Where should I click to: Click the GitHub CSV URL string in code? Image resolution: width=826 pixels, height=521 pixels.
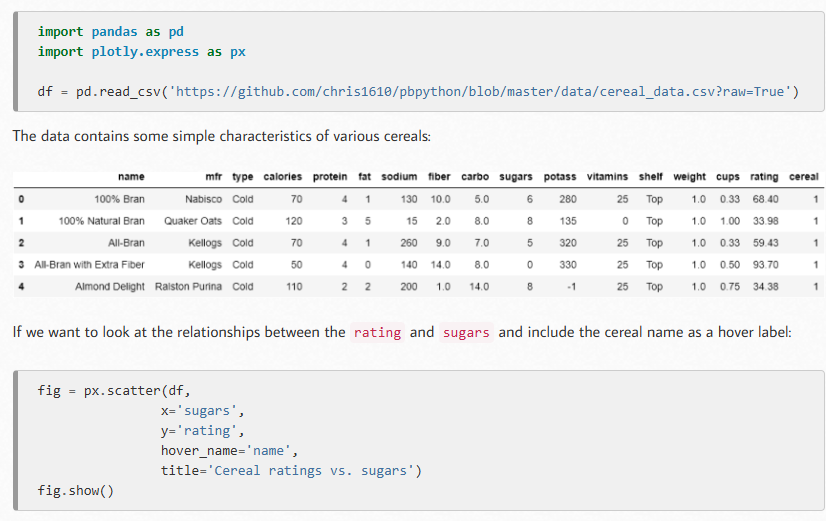click(484, 92)
